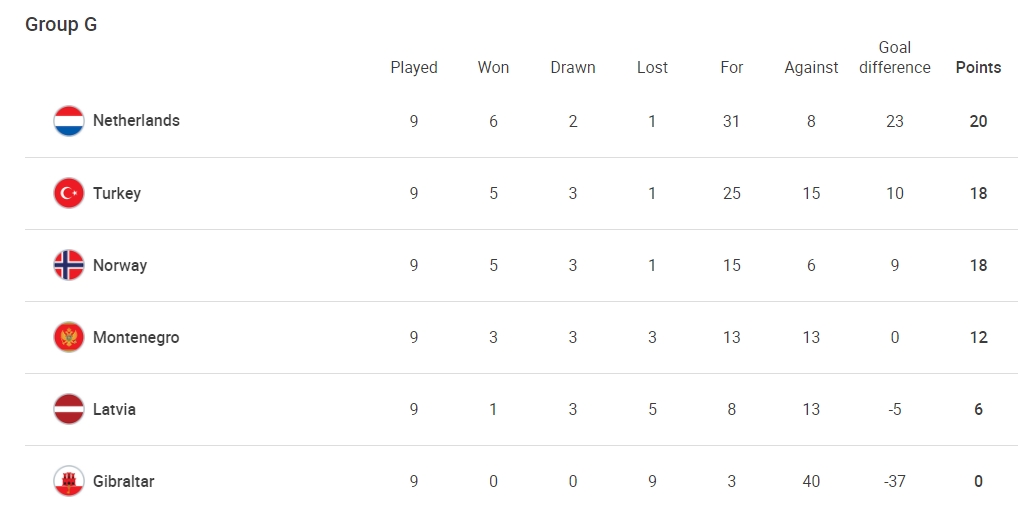
Task: Click the Group G heading
Action: tap(61, 24)
